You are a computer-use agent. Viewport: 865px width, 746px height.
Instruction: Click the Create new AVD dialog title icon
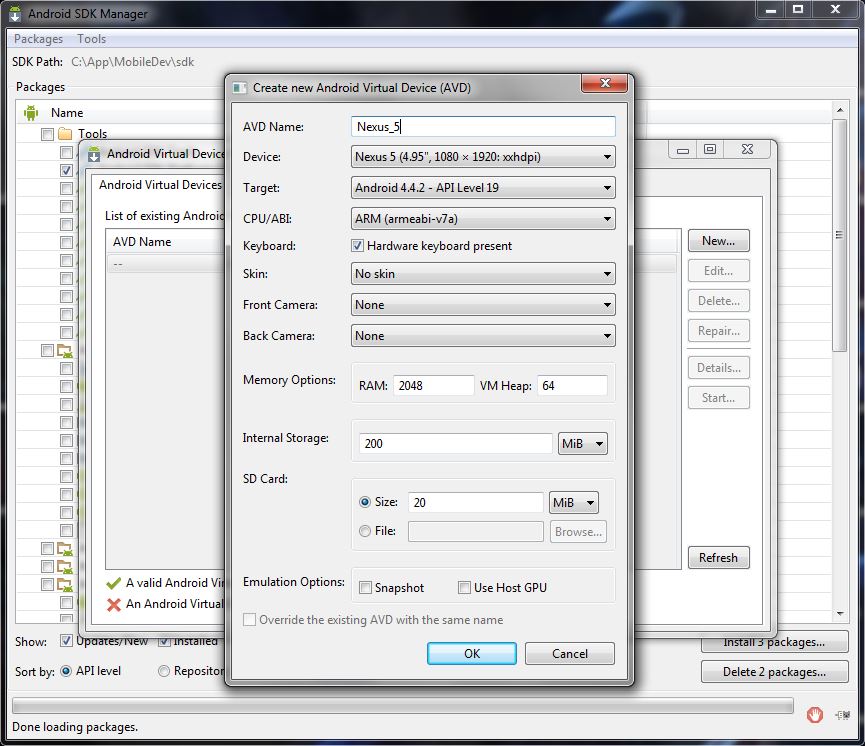239,88
